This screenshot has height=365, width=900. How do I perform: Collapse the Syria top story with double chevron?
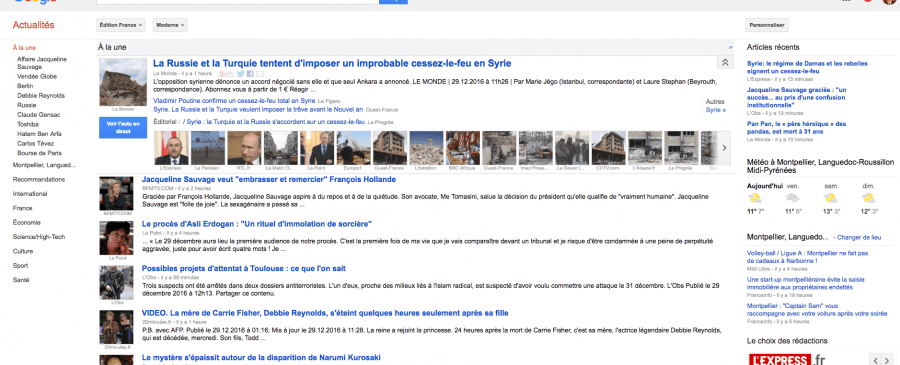point(724,63)
